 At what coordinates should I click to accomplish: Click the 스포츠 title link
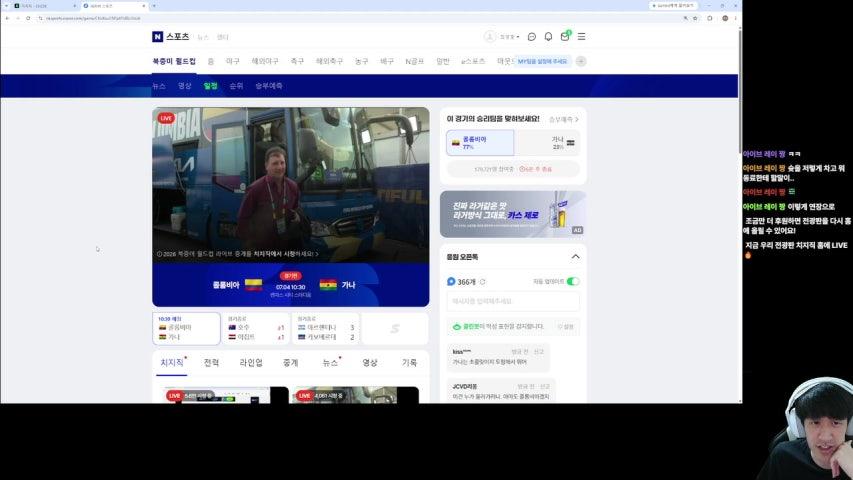click(x=177, y=36)
